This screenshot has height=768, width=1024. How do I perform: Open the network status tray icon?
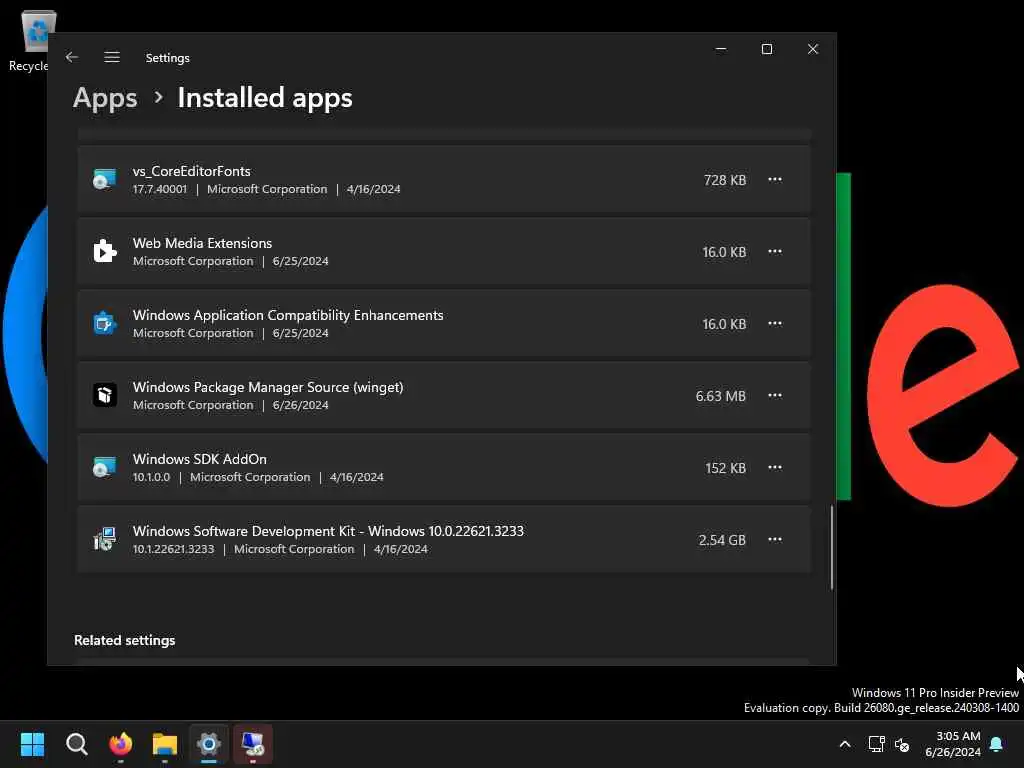coord(876,744)
